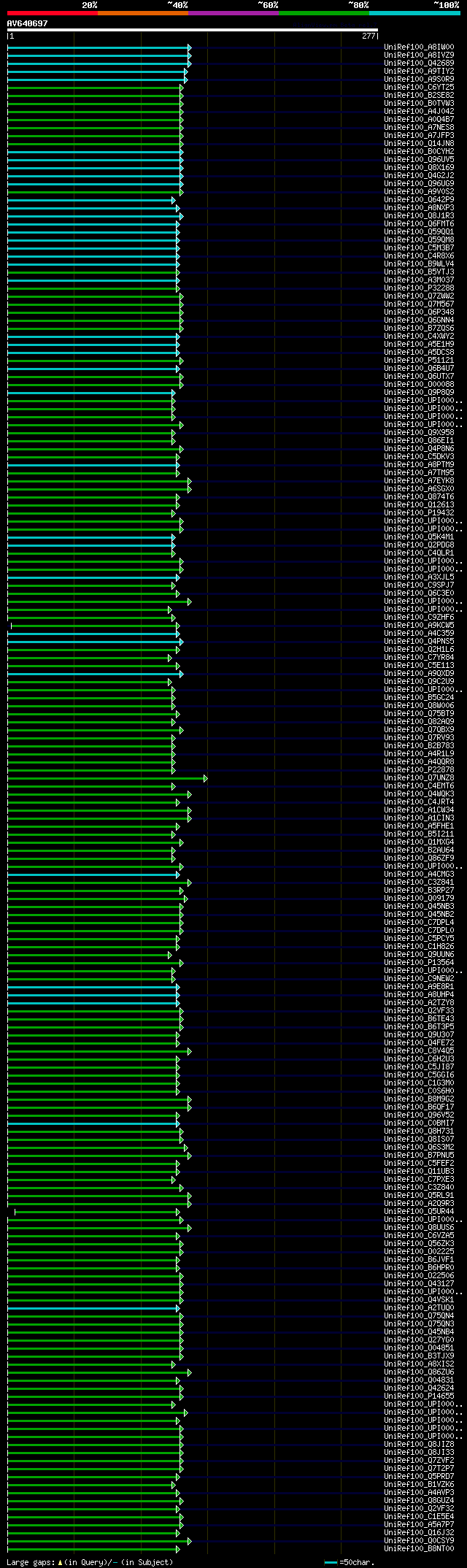
Task: Select hit label UniRef100_Q9X958
Action: (x=419, y=433)
